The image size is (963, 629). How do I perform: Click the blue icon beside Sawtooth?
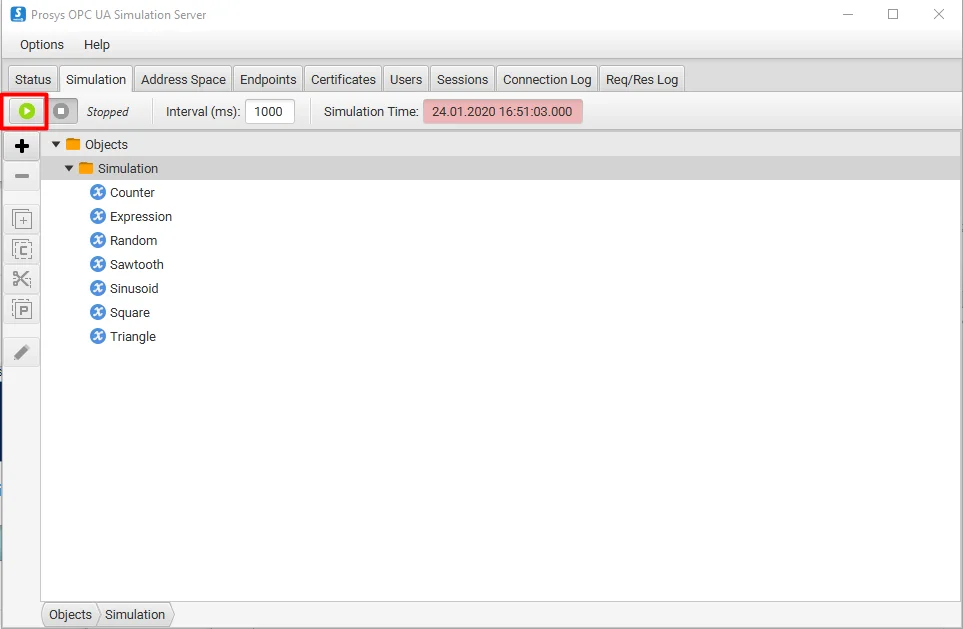click(x=98, y=264)
